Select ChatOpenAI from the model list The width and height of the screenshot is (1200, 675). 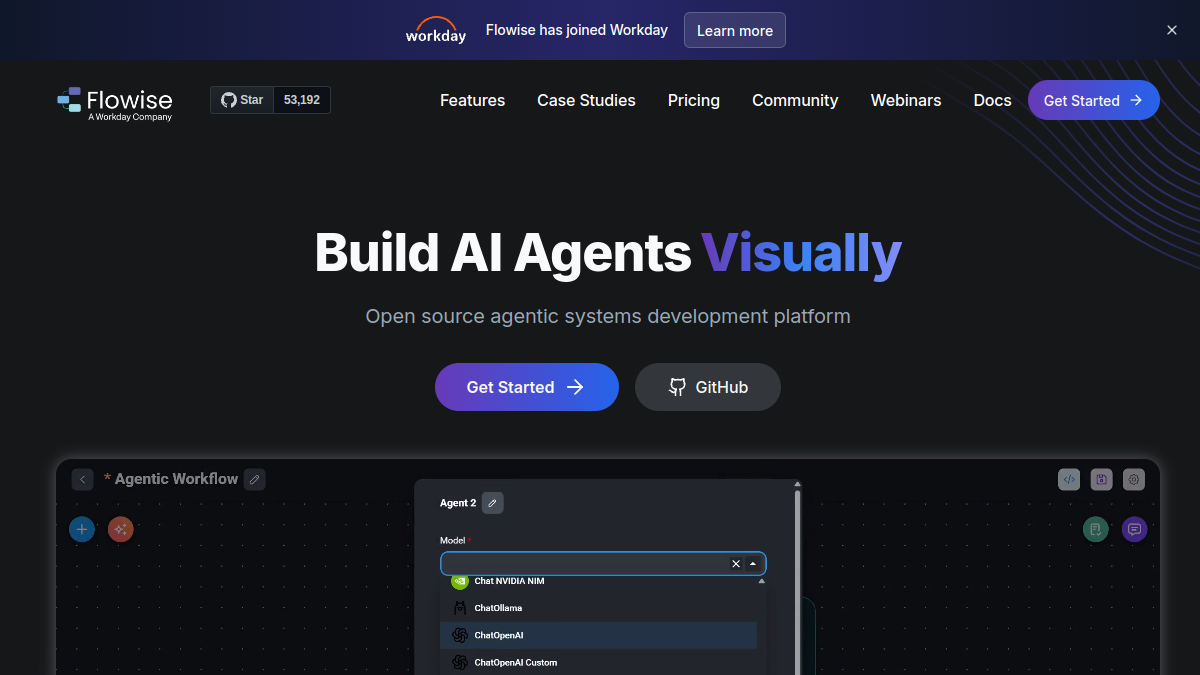pos(598,635)
